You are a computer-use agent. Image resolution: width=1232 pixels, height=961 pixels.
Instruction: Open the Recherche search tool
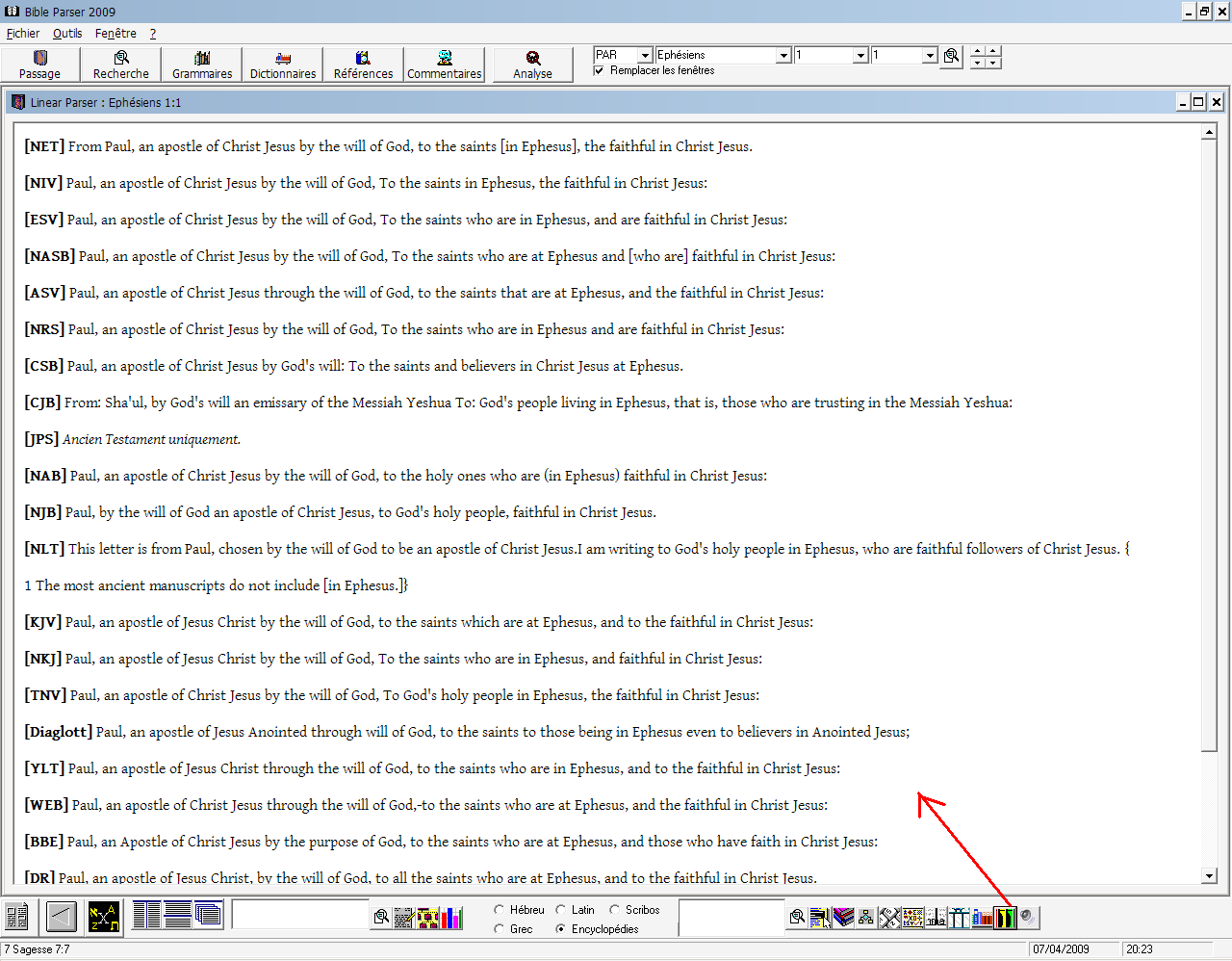[x=121, y=65]
